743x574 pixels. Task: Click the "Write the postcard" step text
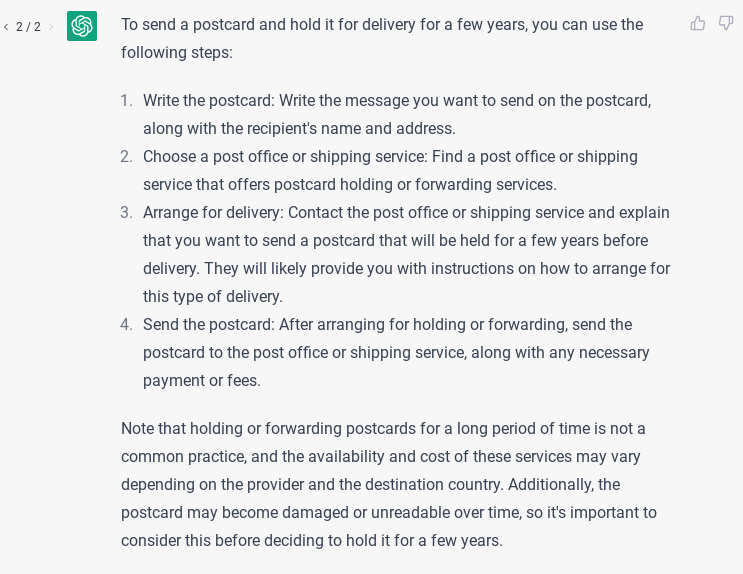coord(208,101)
